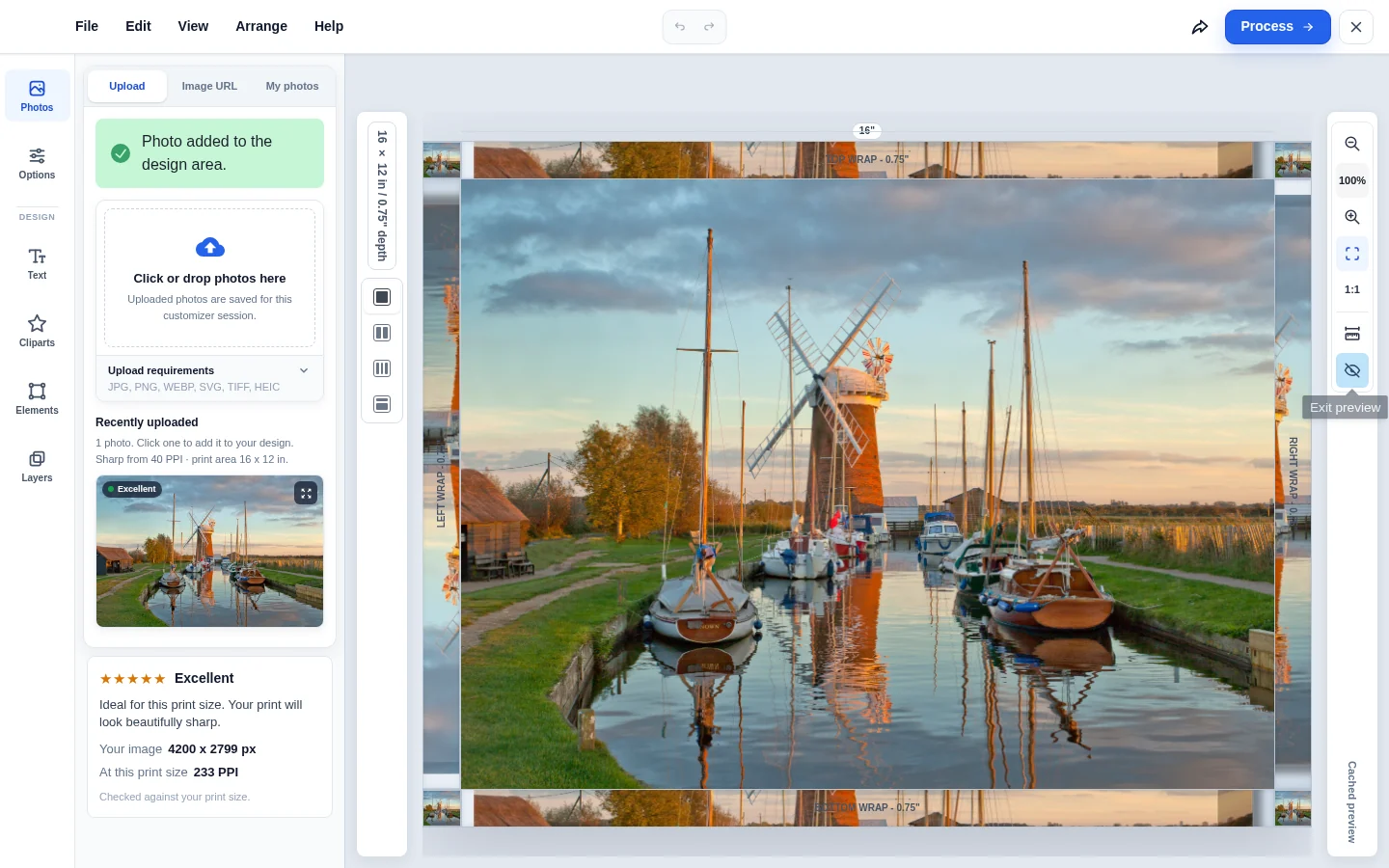Open the Photos panel in the sidebar

[x=38, y=95]
